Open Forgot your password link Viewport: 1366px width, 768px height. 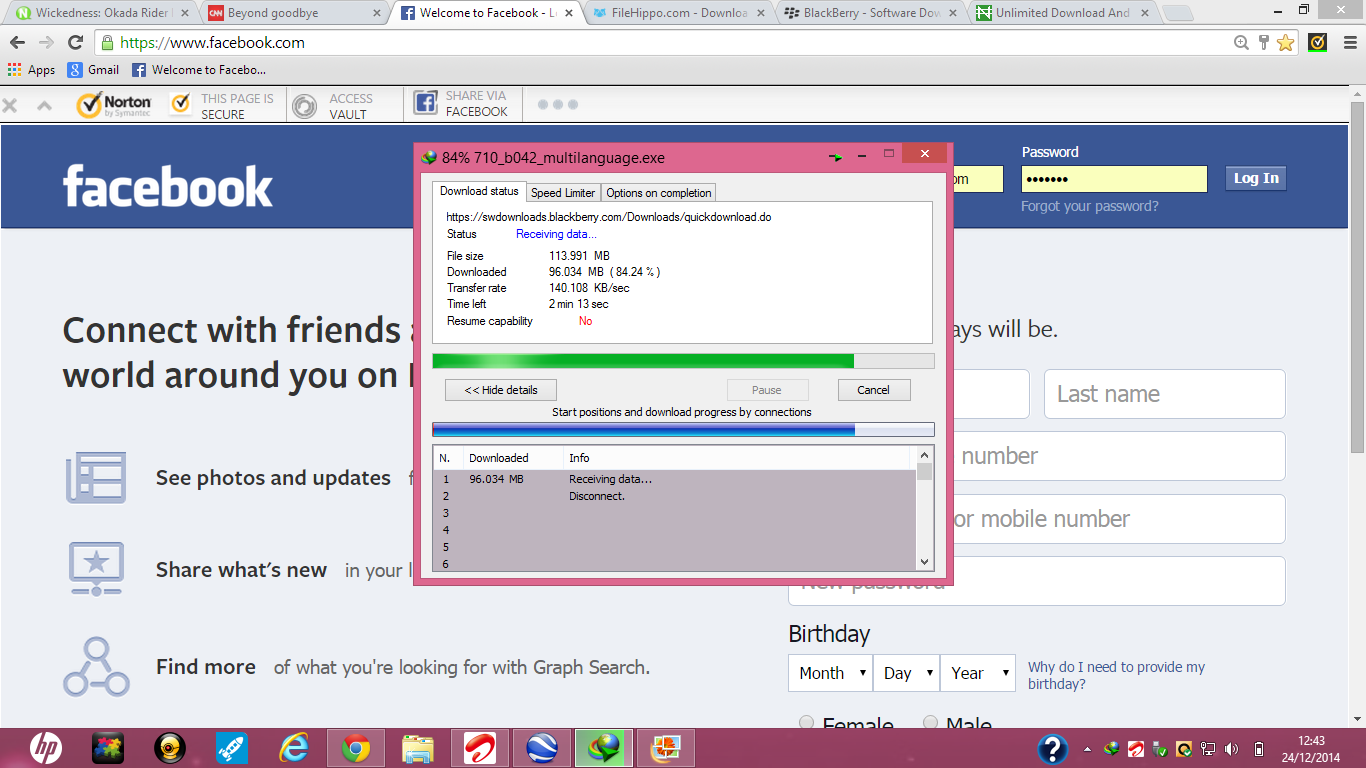click(x=1089, y=206)
